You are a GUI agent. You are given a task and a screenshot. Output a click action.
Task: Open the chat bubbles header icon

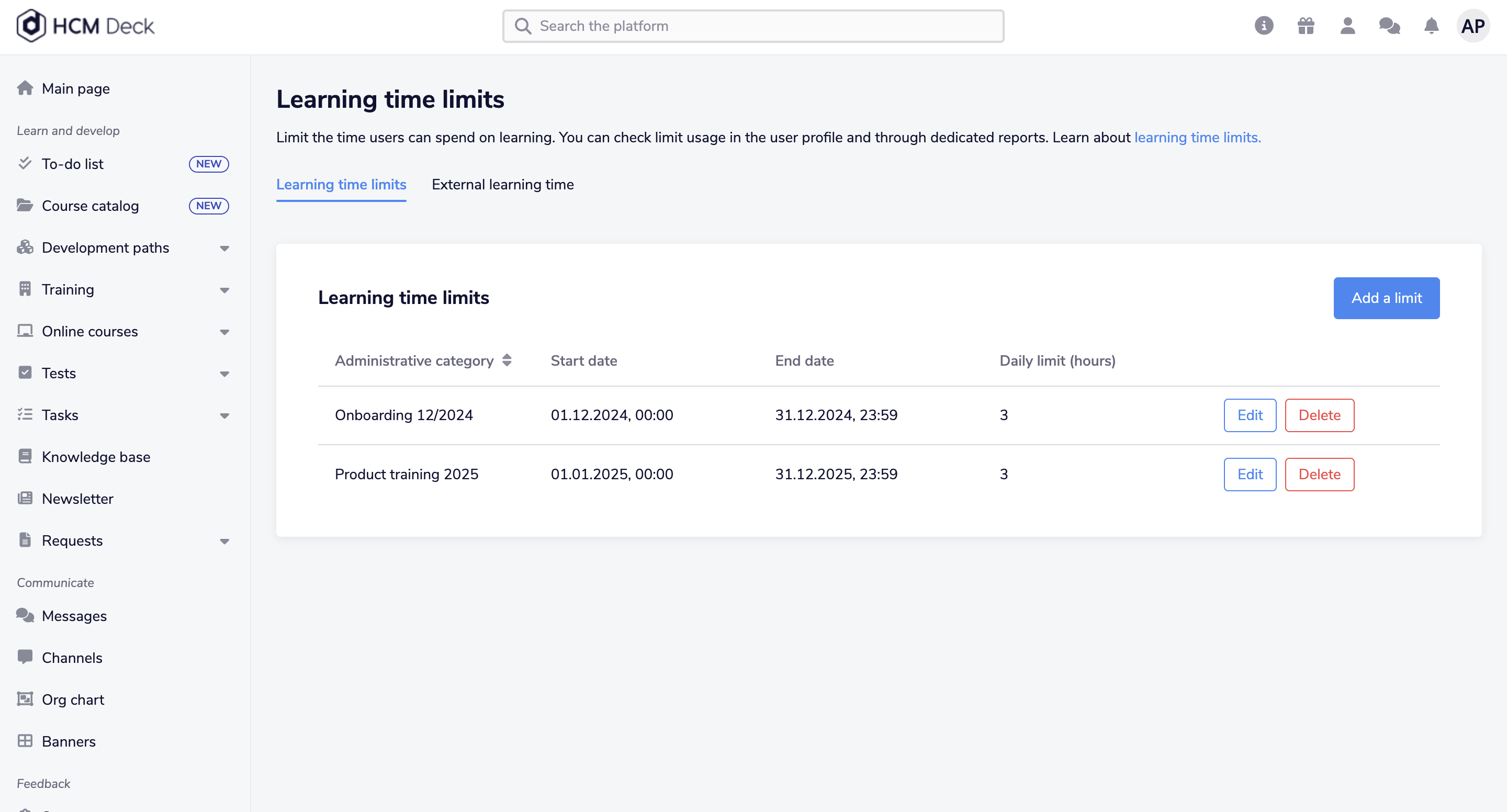pos(1389,26)
